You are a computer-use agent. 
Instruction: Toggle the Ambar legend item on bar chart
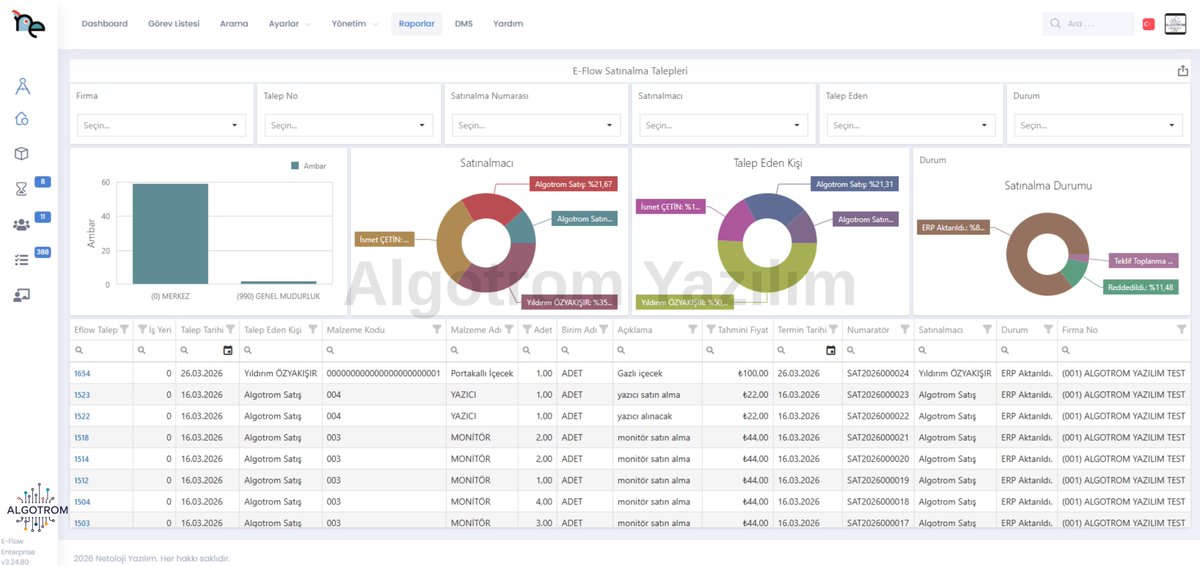(x=308, y=166)
